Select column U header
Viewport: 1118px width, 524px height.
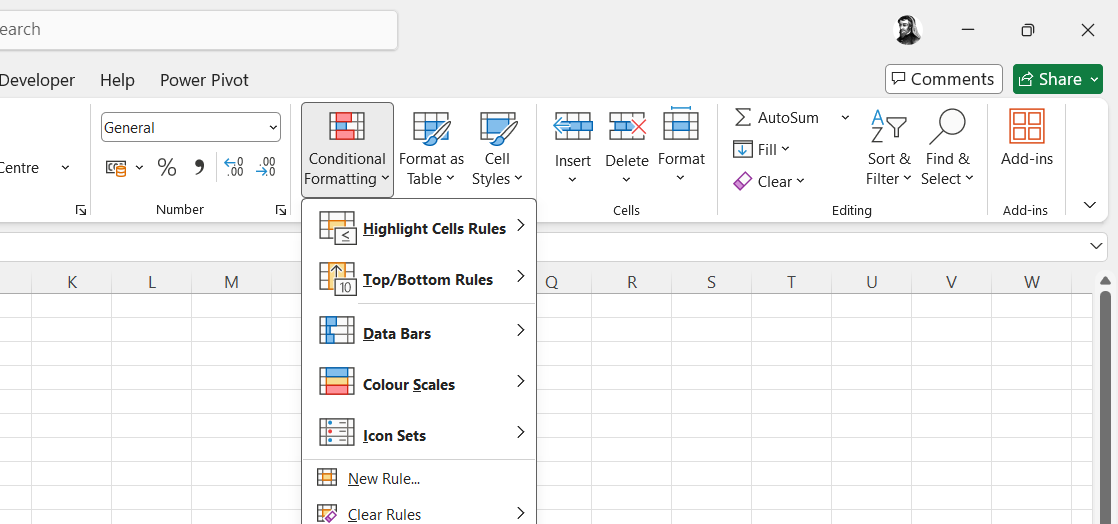(871, 282)
